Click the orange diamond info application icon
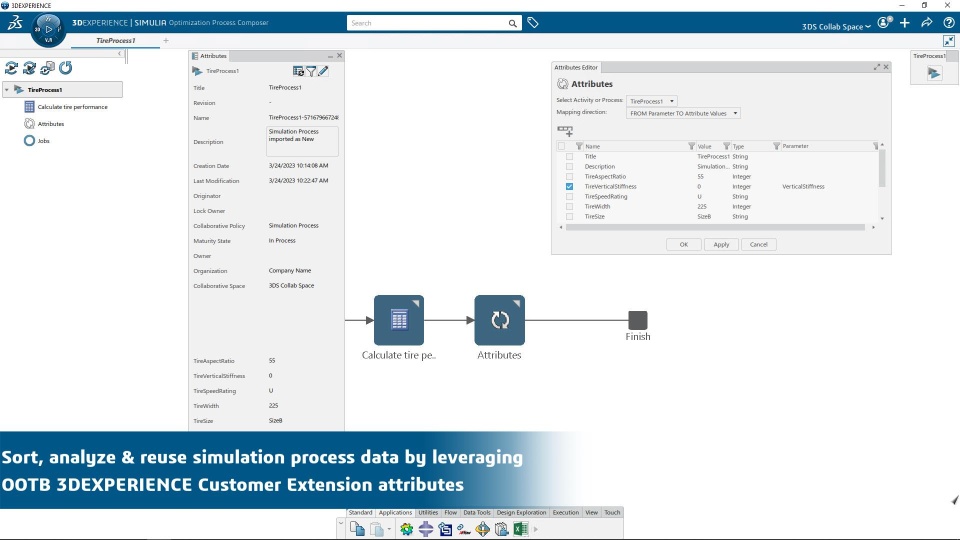Viewport: 960px width, 540px height. tap(482, 529)
